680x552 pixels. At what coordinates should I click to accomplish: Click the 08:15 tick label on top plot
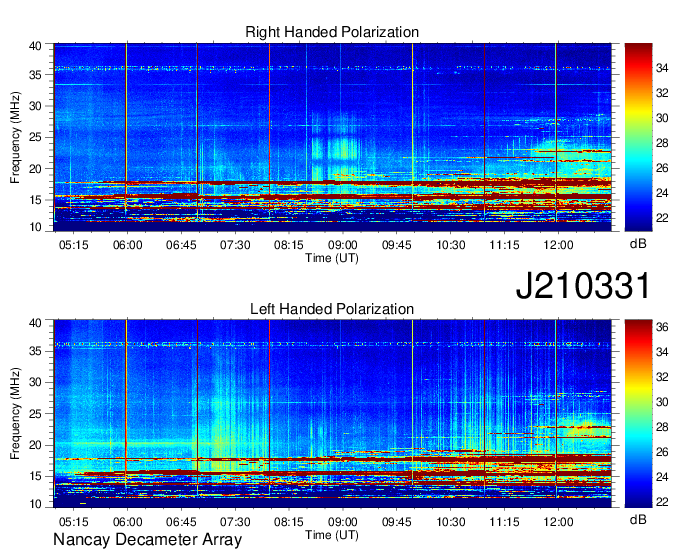point(289,245)
